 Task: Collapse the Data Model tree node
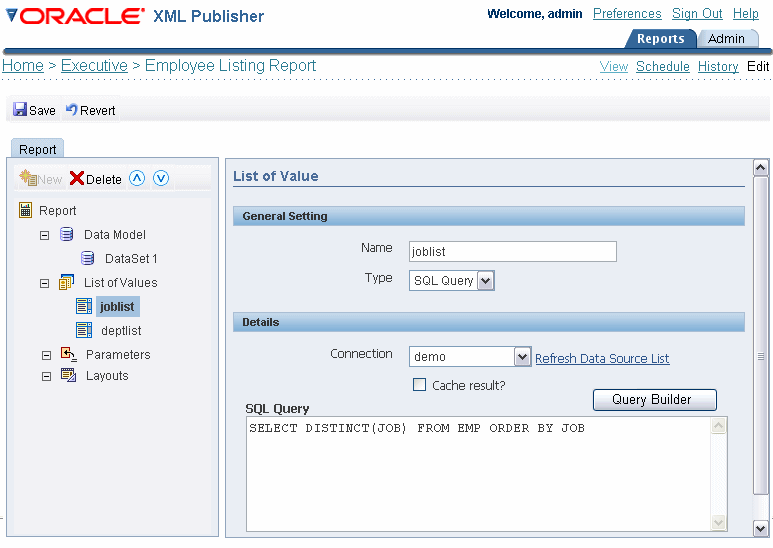45,236
